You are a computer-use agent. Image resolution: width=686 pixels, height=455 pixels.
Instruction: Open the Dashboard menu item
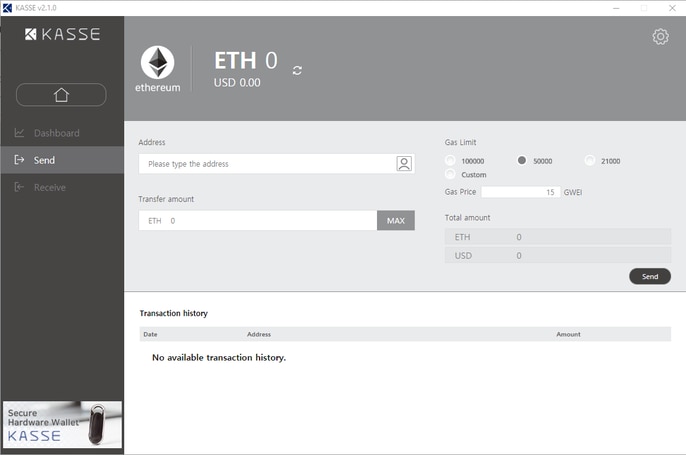(62, 133)
